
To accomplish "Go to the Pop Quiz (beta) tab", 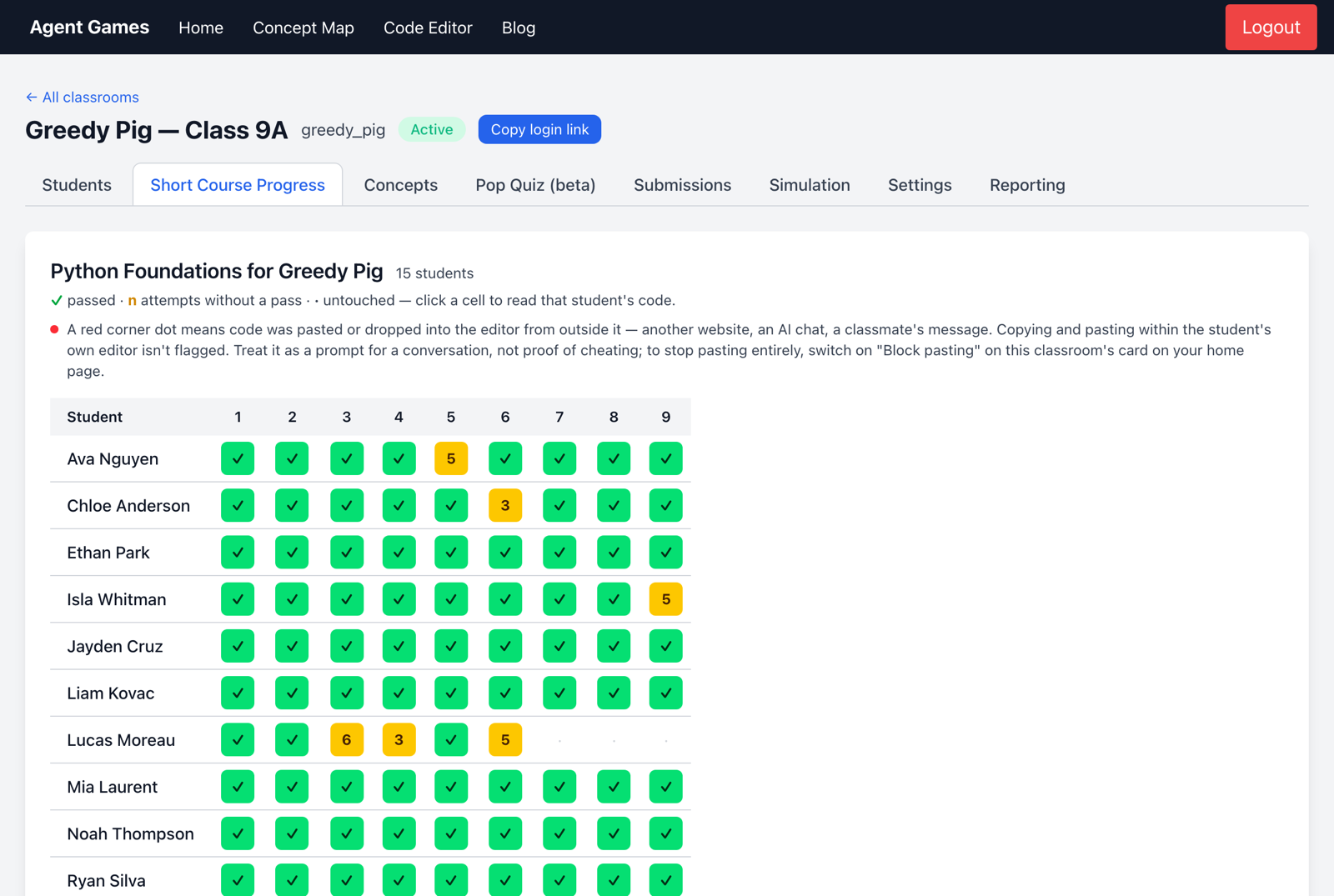I will [535, 185].
